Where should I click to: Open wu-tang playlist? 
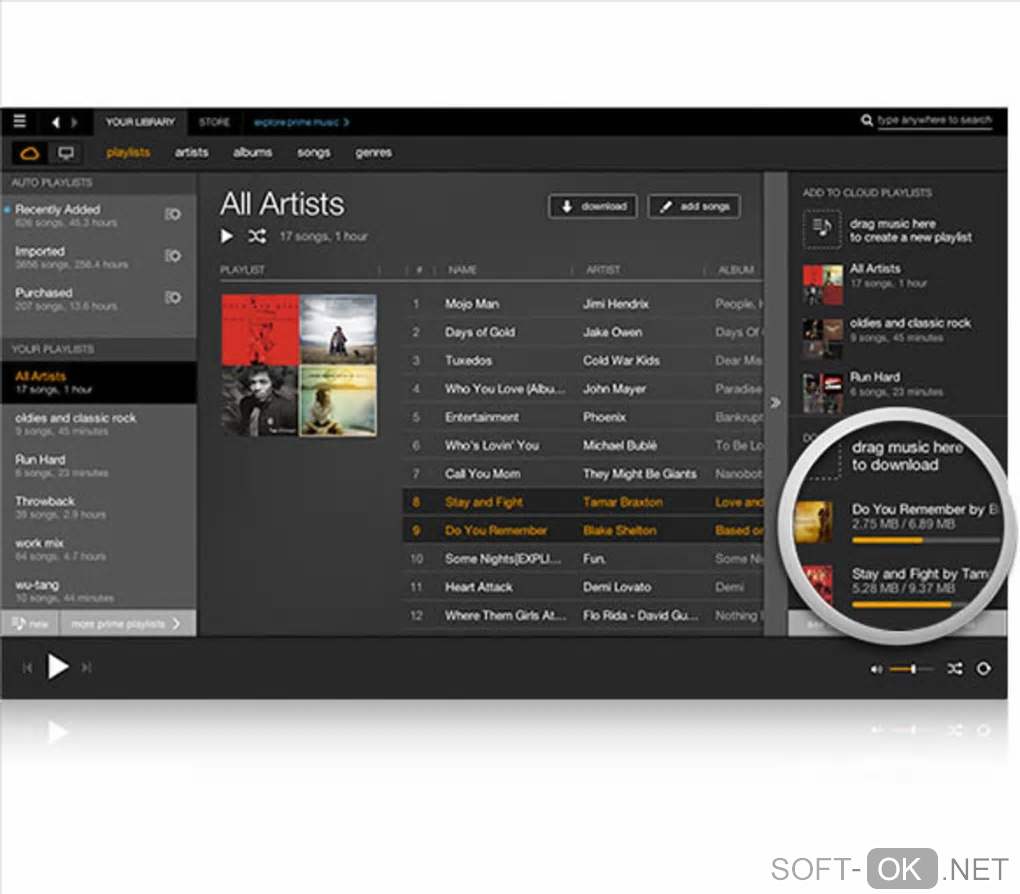click(x=98, y=590)
